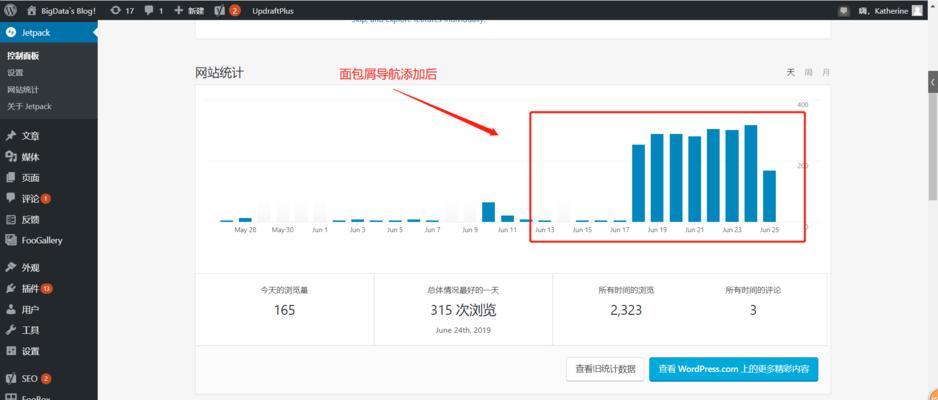Collapse the side panel arrow at right edge

pyautogui.click(x=933, y=83)
